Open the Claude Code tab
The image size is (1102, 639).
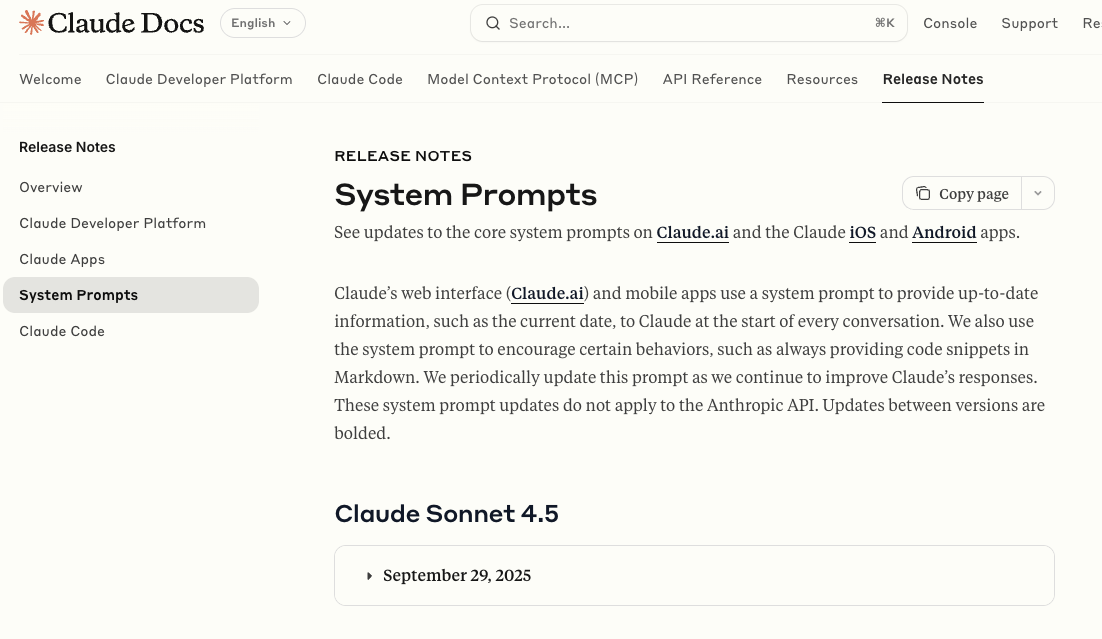pyautogui.click(x=360, y=79)
